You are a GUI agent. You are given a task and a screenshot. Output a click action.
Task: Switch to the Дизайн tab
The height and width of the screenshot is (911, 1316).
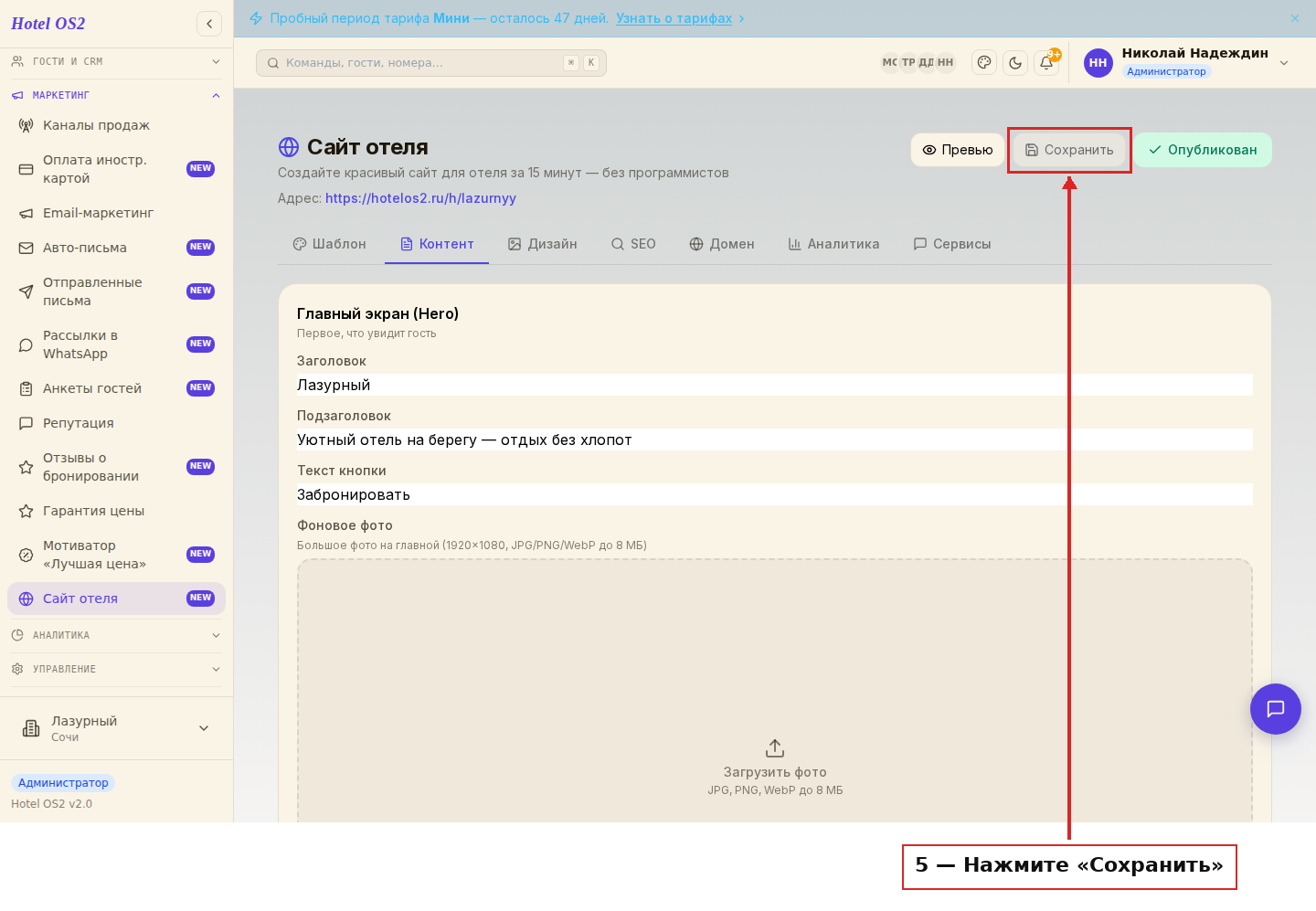coord(543,244)
